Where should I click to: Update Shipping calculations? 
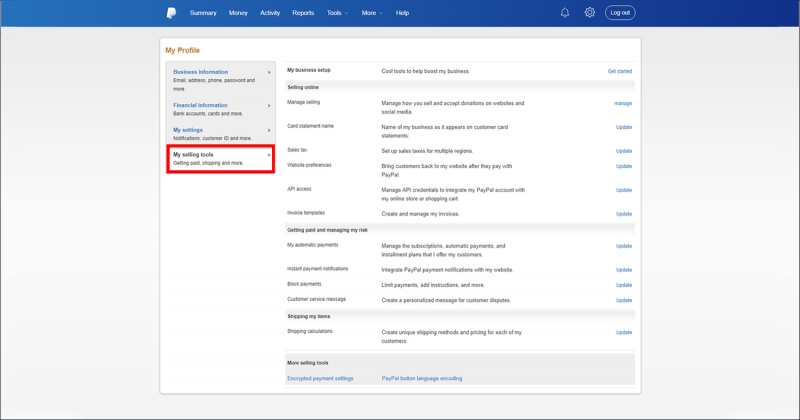[x=623, y=333]
